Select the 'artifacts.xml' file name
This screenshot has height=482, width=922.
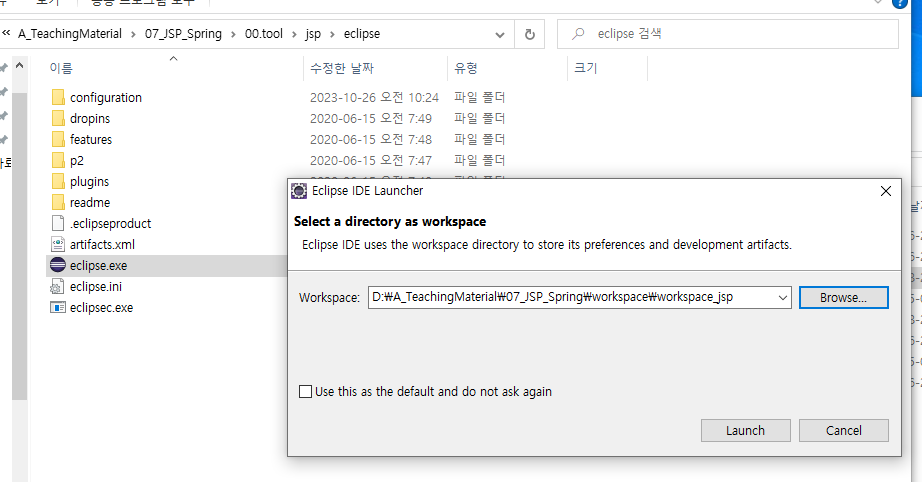pyautogui.click(x=102, y=245)
